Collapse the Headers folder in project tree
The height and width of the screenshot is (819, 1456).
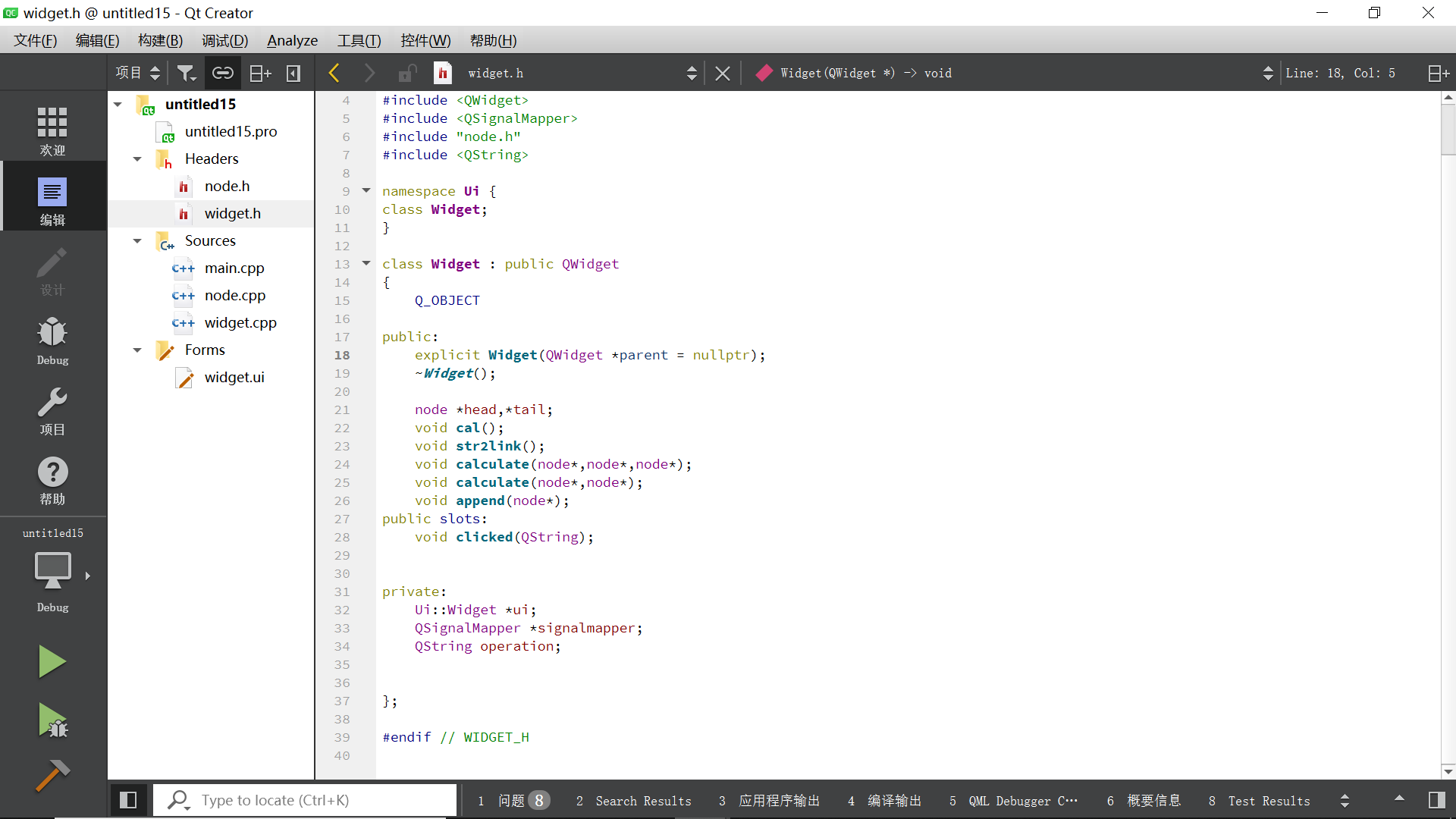click(137, 158)
